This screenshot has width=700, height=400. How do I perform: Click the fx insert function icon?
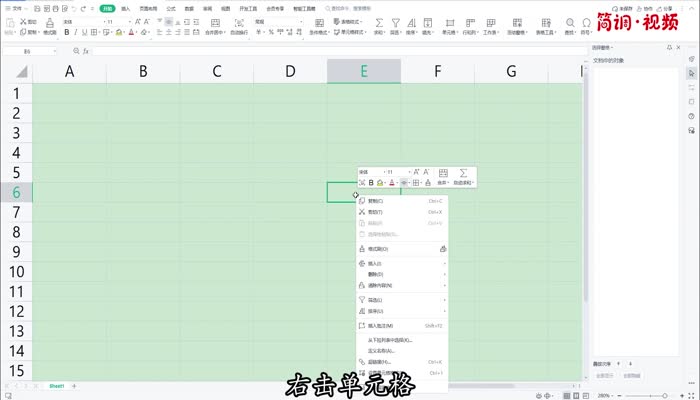tap(85, 50)
